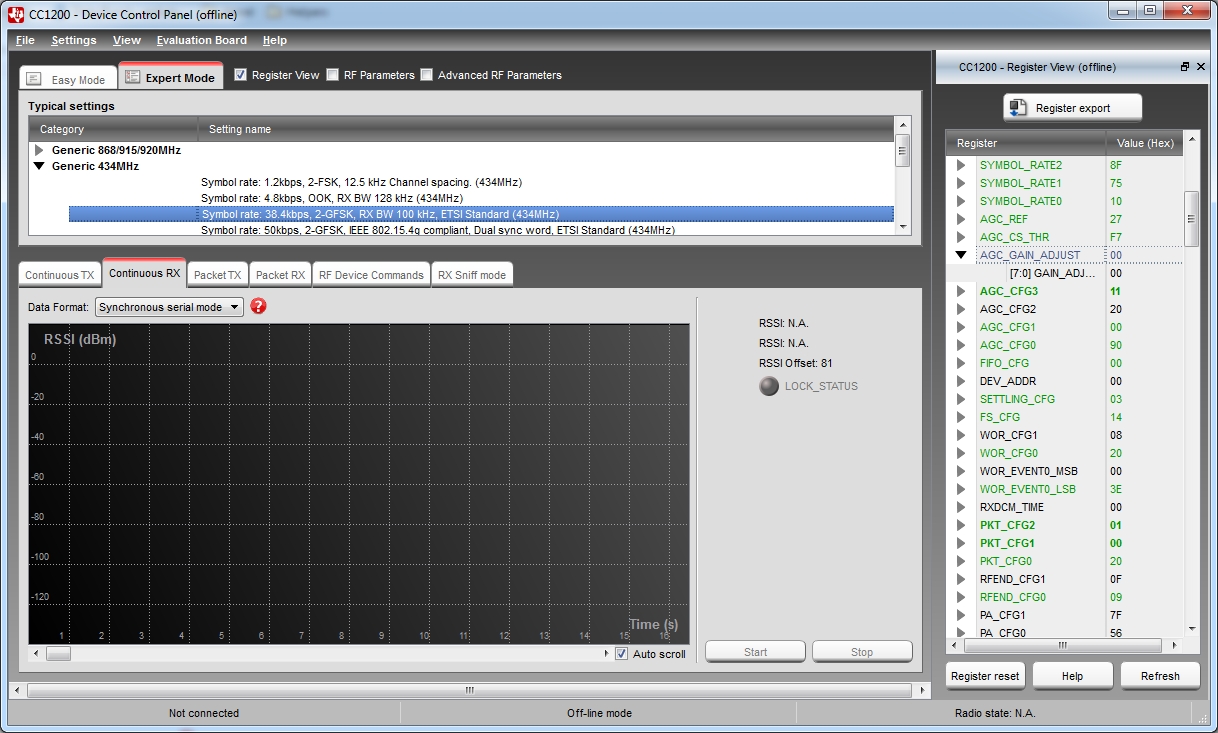1218x733 pixels.
Task: Click the Stop button
Action: tap(862, 652)
